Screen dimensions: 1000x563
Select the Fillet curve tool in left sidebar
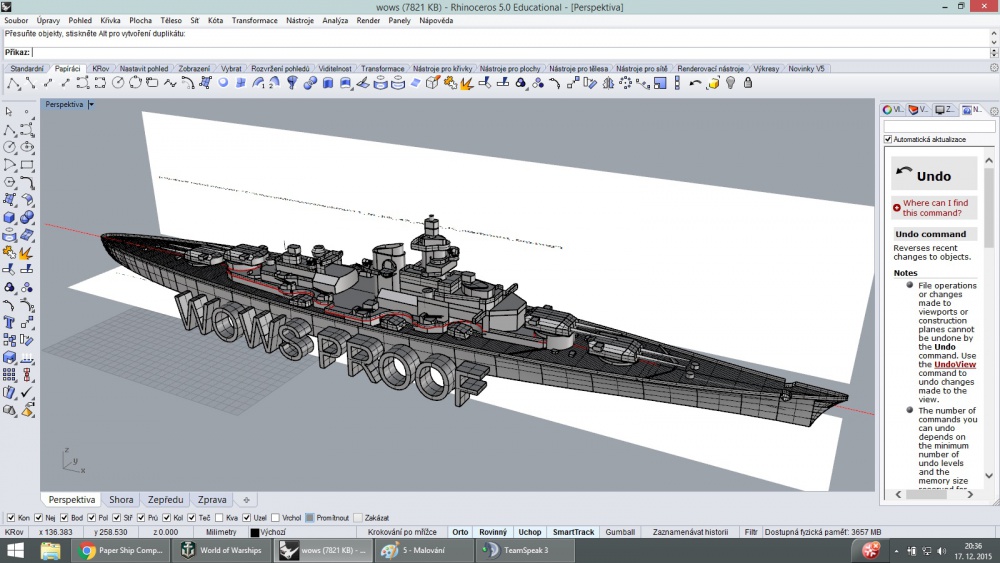[27, 182]
